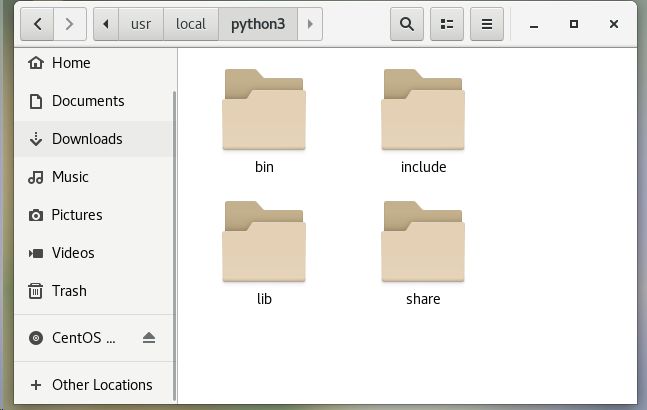
Task: Open the hamburger menu
Action: [487, 24]
